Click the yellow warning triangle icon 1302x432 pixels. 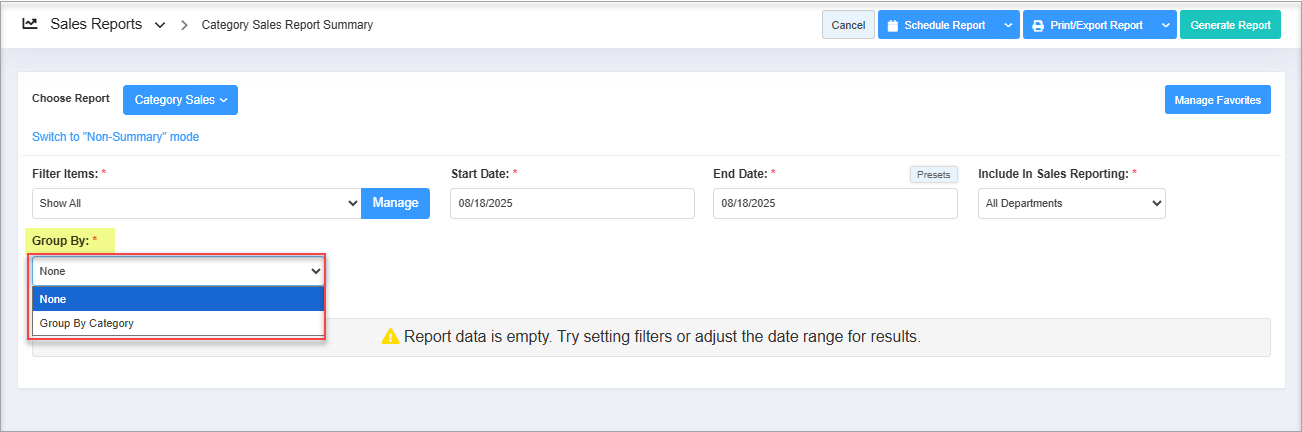(390, 337)
